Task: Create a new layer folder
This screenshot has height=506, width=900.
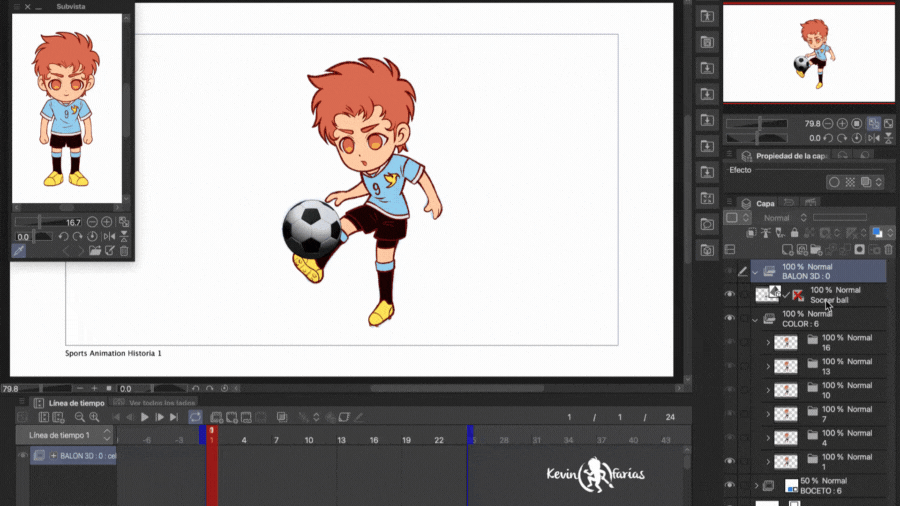Action: pyautogui.click(x=816, y=250)
